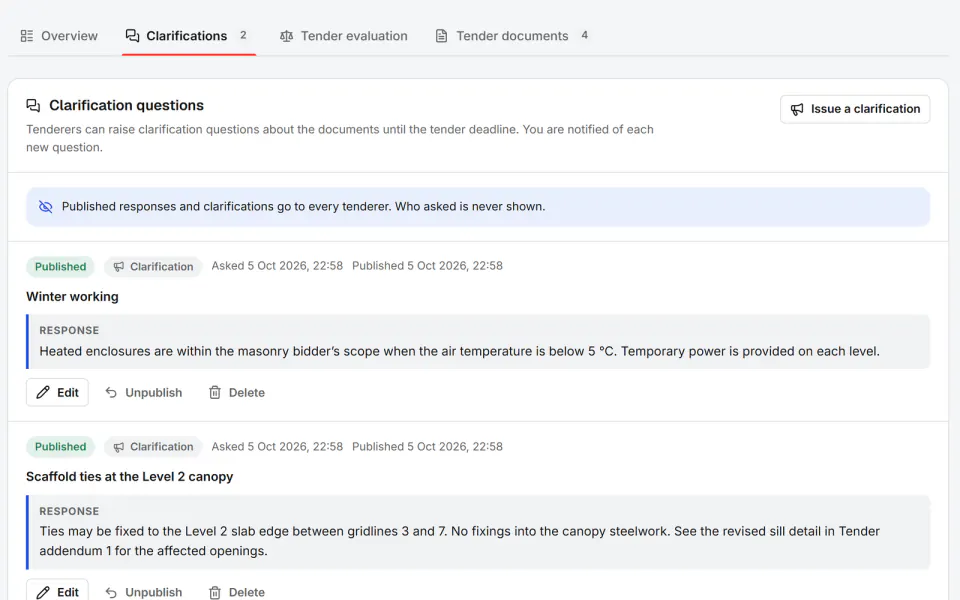This screenshot has height=600, width=960.
Task: Click the undo arrow icon for Winter working
Action: 111,392
